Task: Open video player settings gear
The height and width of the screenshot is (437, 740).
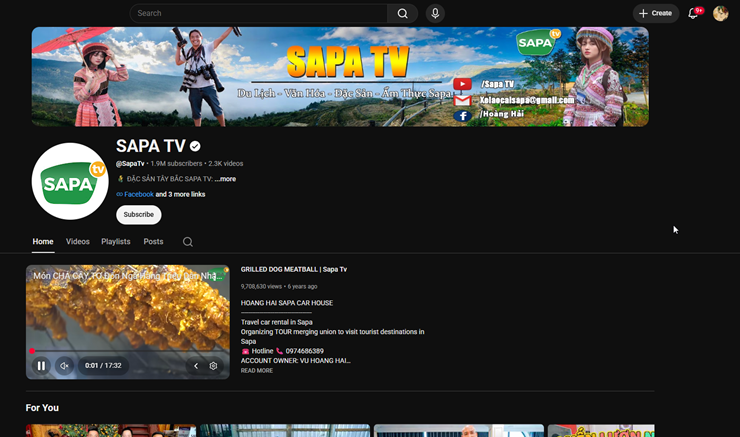Action: 213,366
